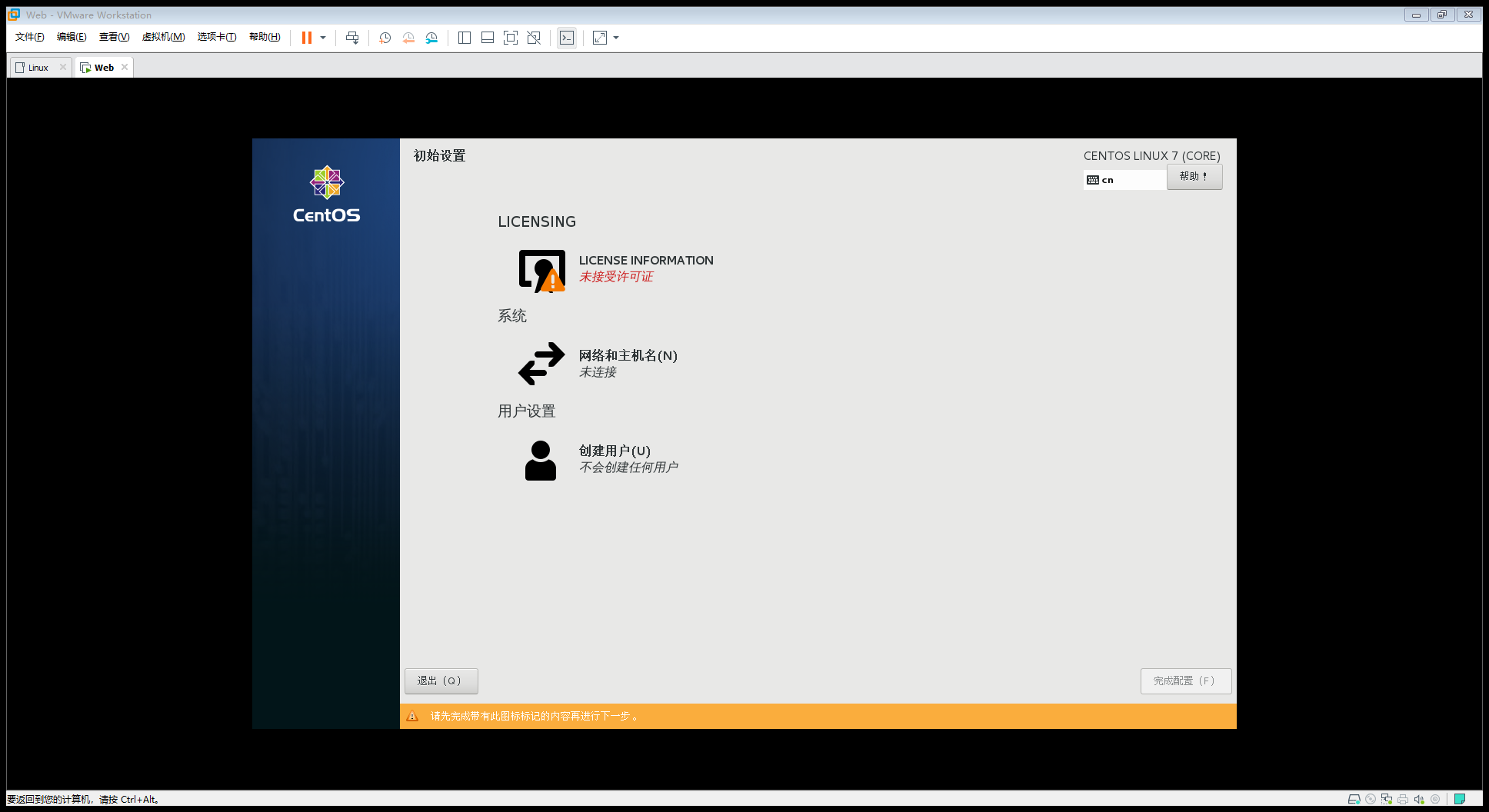Open the 文件(F) menu
The width and height of the screenshot is (1489, 812).
point(30,37)
